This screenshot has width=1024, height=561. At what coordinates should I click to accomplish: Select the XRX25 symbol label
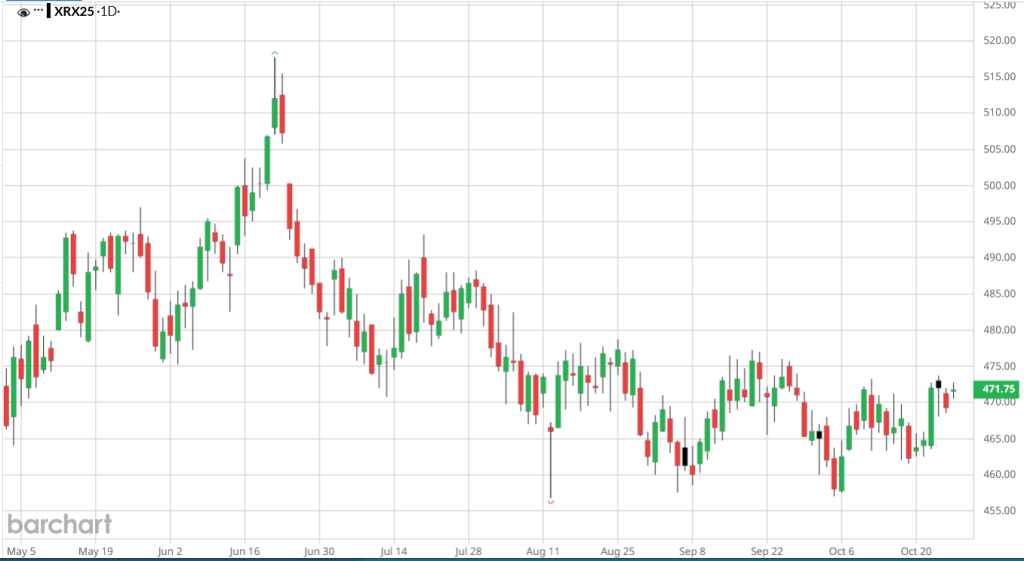coord(75,12)
